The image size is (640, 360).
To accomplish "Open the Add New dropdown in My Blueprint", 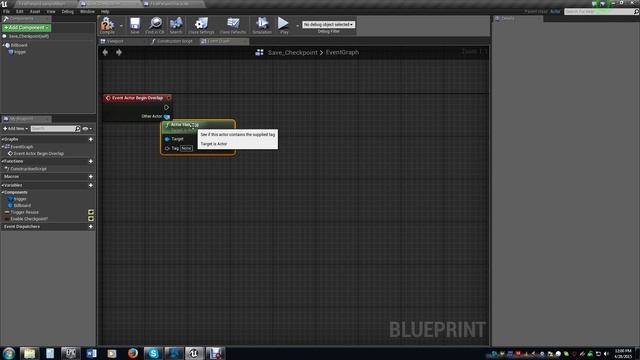I will (16, 129).
